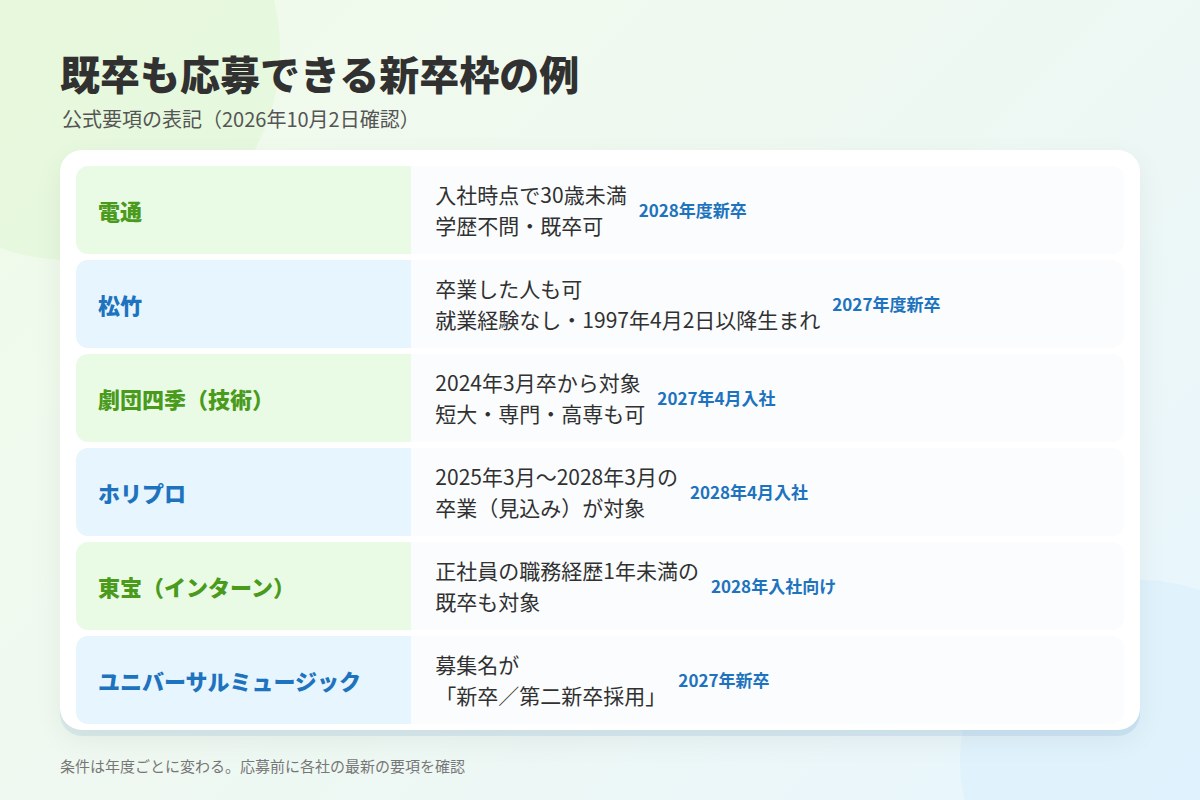The height and width of the screenshot is (800, 1200).
Task: Select the text 2024年3月卒から対象
Action: [538, 384]
